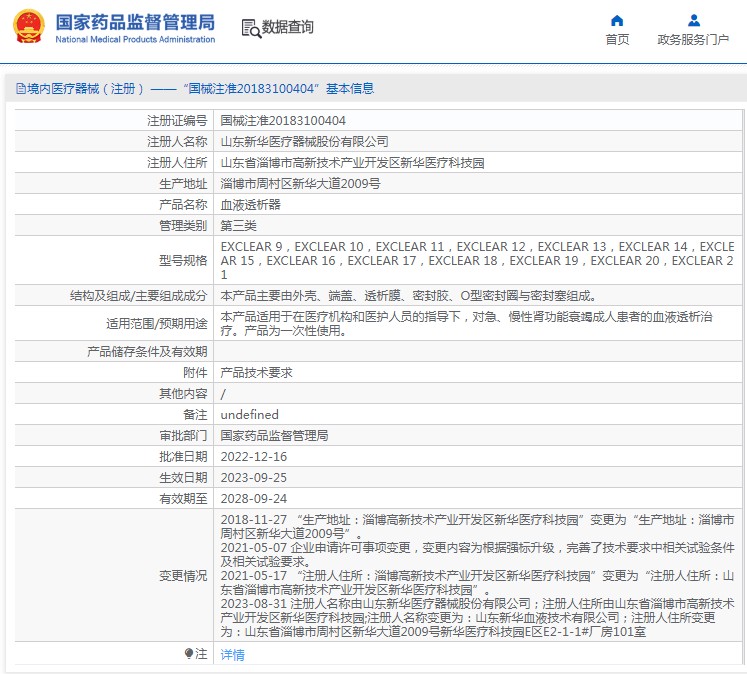Viewport: 747px width, 674px height.
Task: Open the 详情 link
Action: [x=232, y=654]
